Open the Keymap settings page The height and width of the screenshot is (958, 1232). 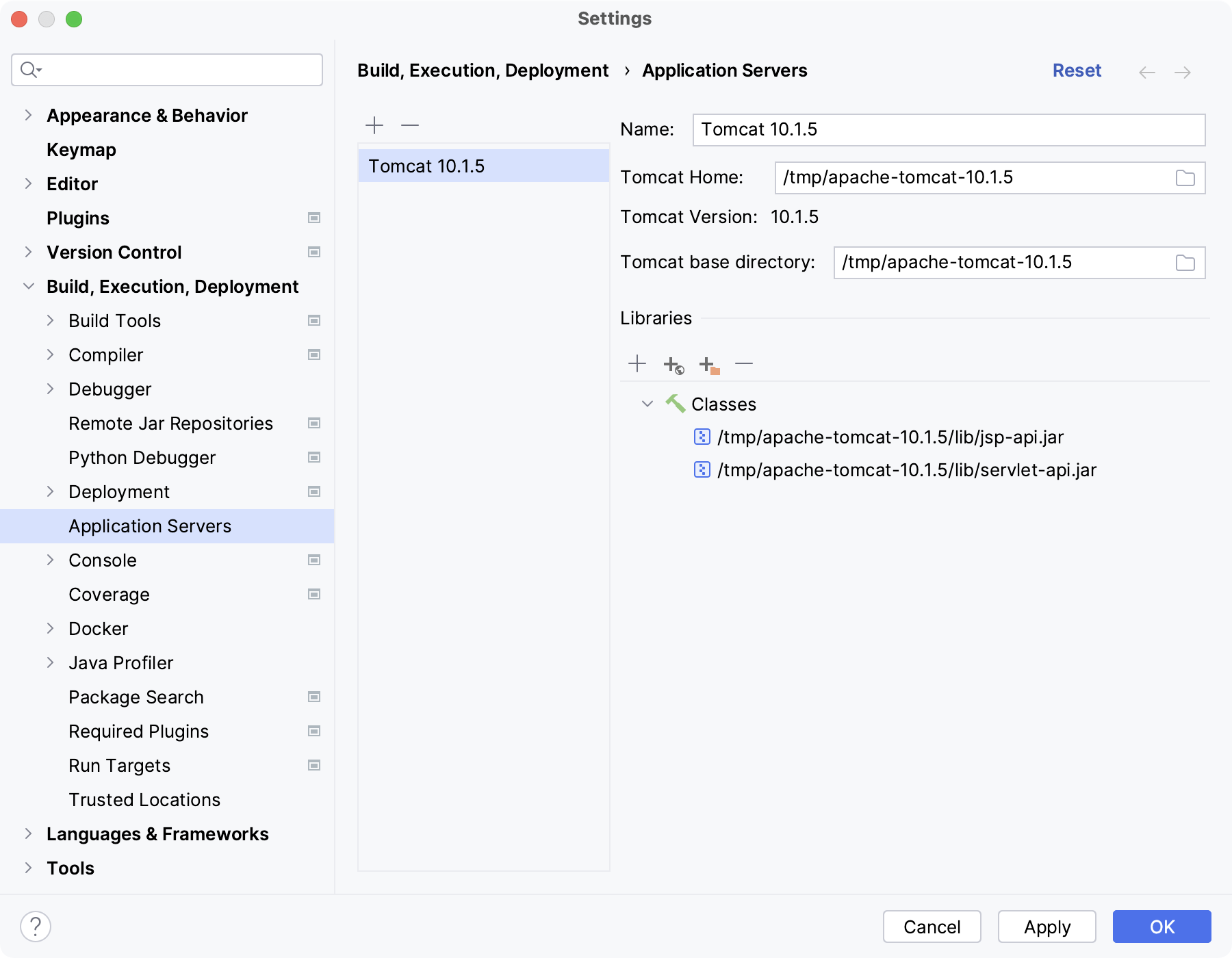81,150
